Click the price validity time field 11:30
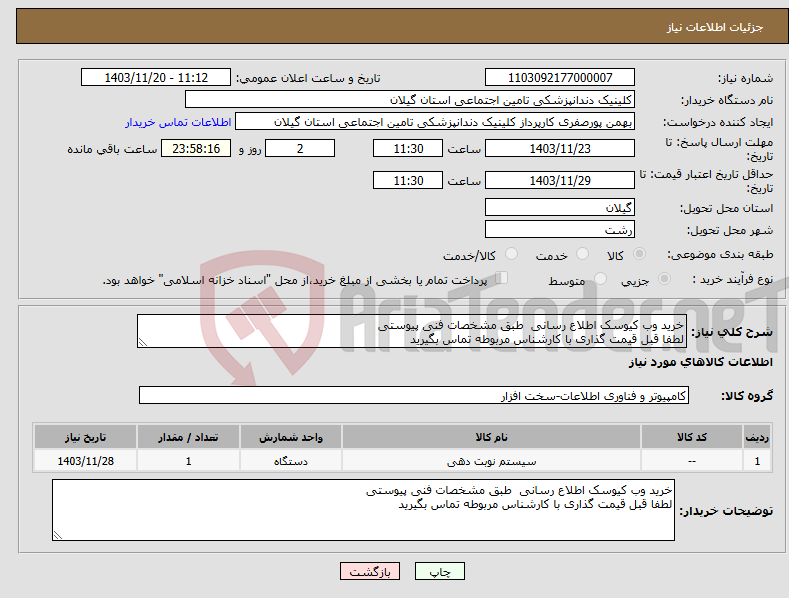 point(408,180)
